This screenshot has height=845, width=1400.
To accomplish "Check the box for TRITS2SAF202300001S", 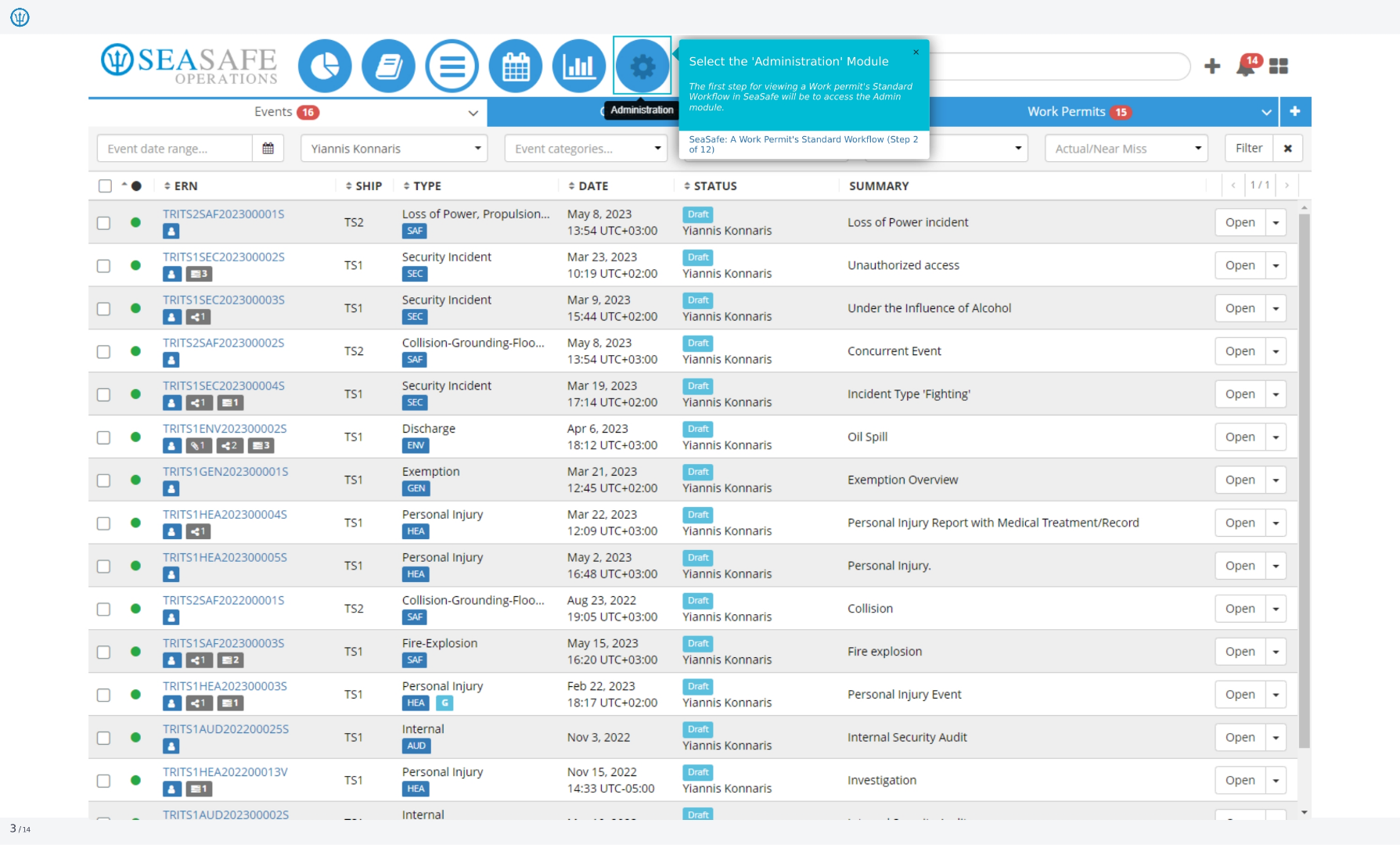I will (103, 223).
